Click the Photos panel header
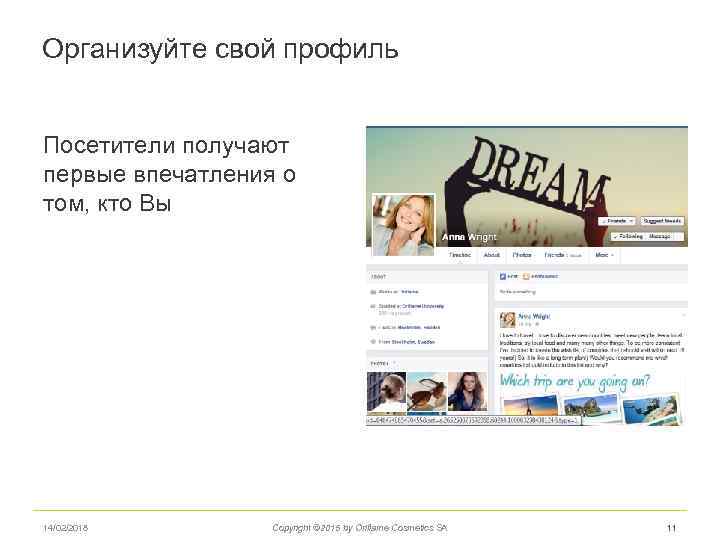The width and height of the screenshot is (720, 540). 427,363
